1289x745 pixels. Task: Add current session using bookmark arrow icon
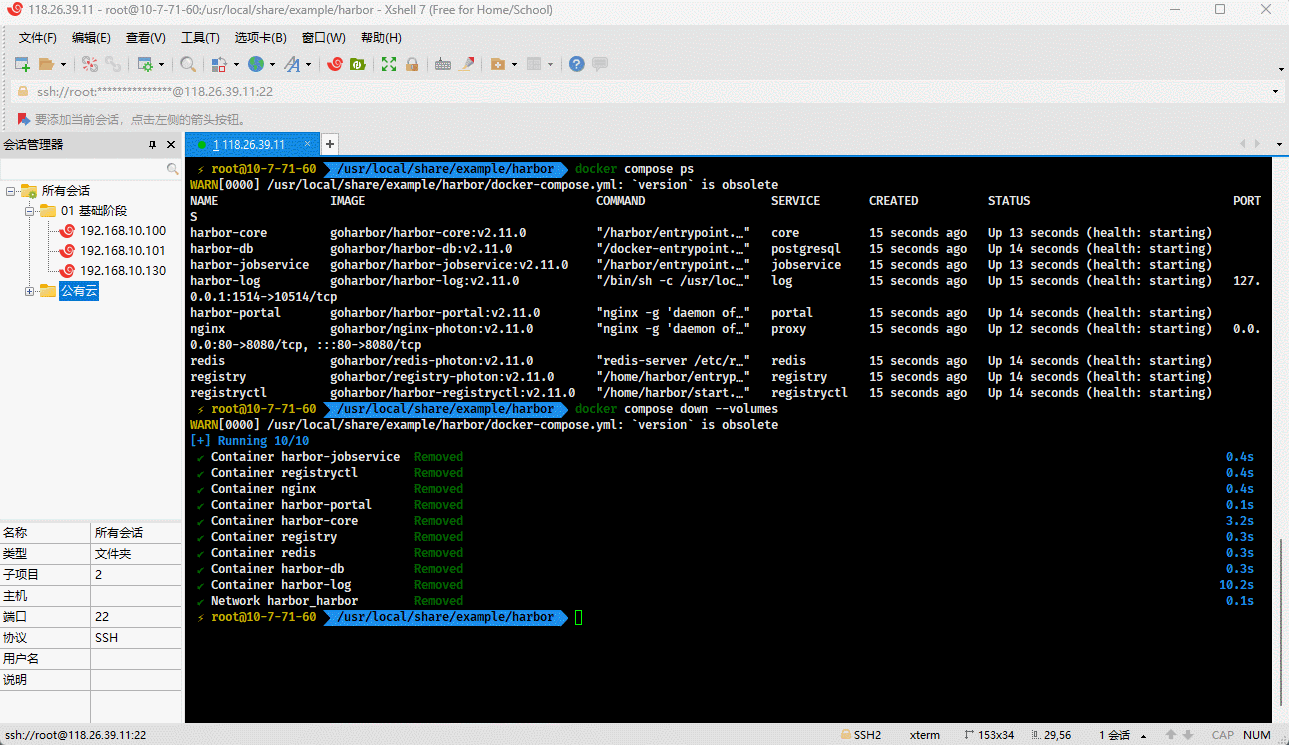point(22,119)
